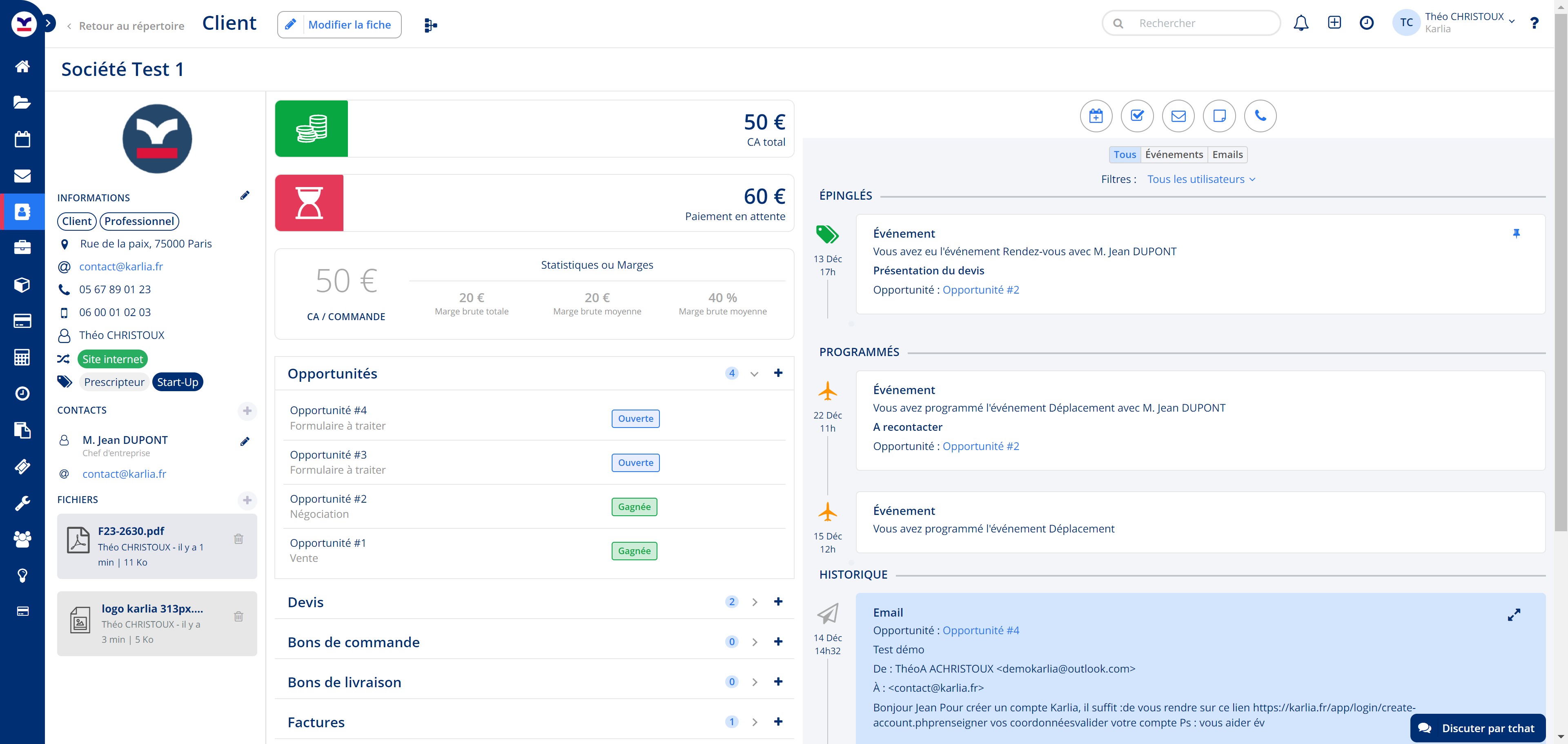Switch to Emails tab
The image size is (1568, 744).
point(1227,155)
